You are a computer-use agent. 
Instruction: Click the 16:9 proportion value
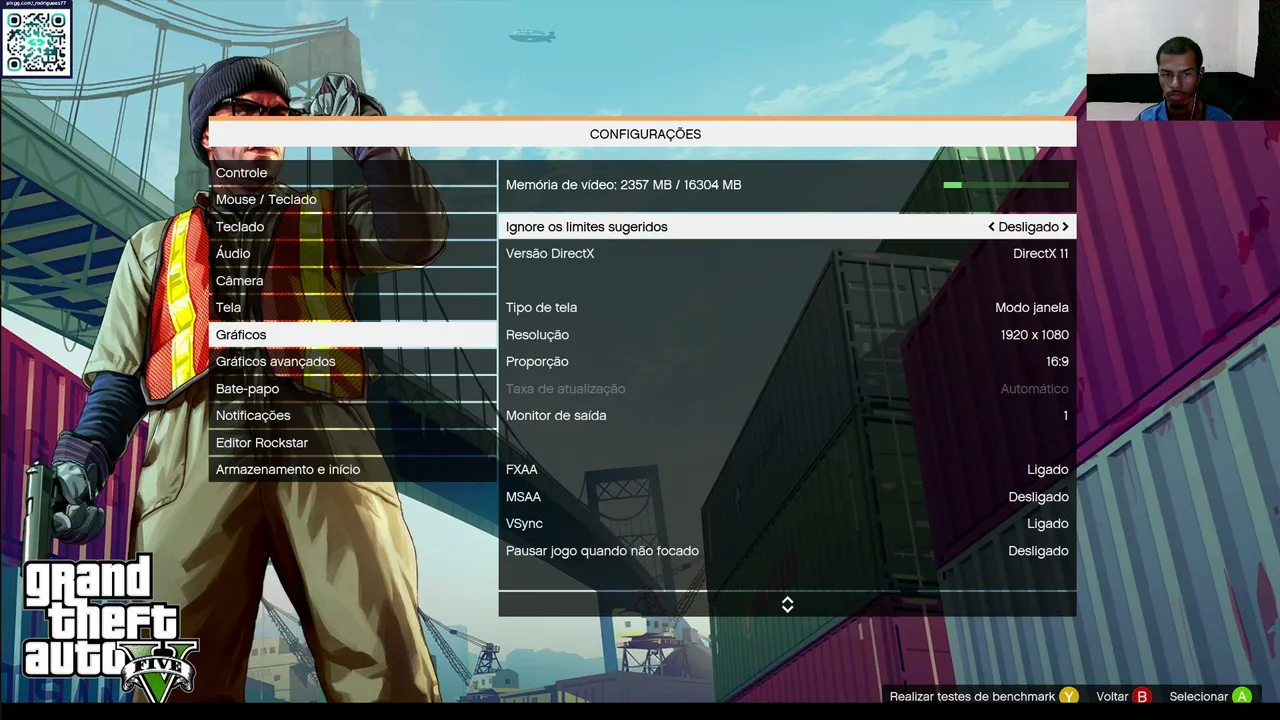(x=1057, y=362)
